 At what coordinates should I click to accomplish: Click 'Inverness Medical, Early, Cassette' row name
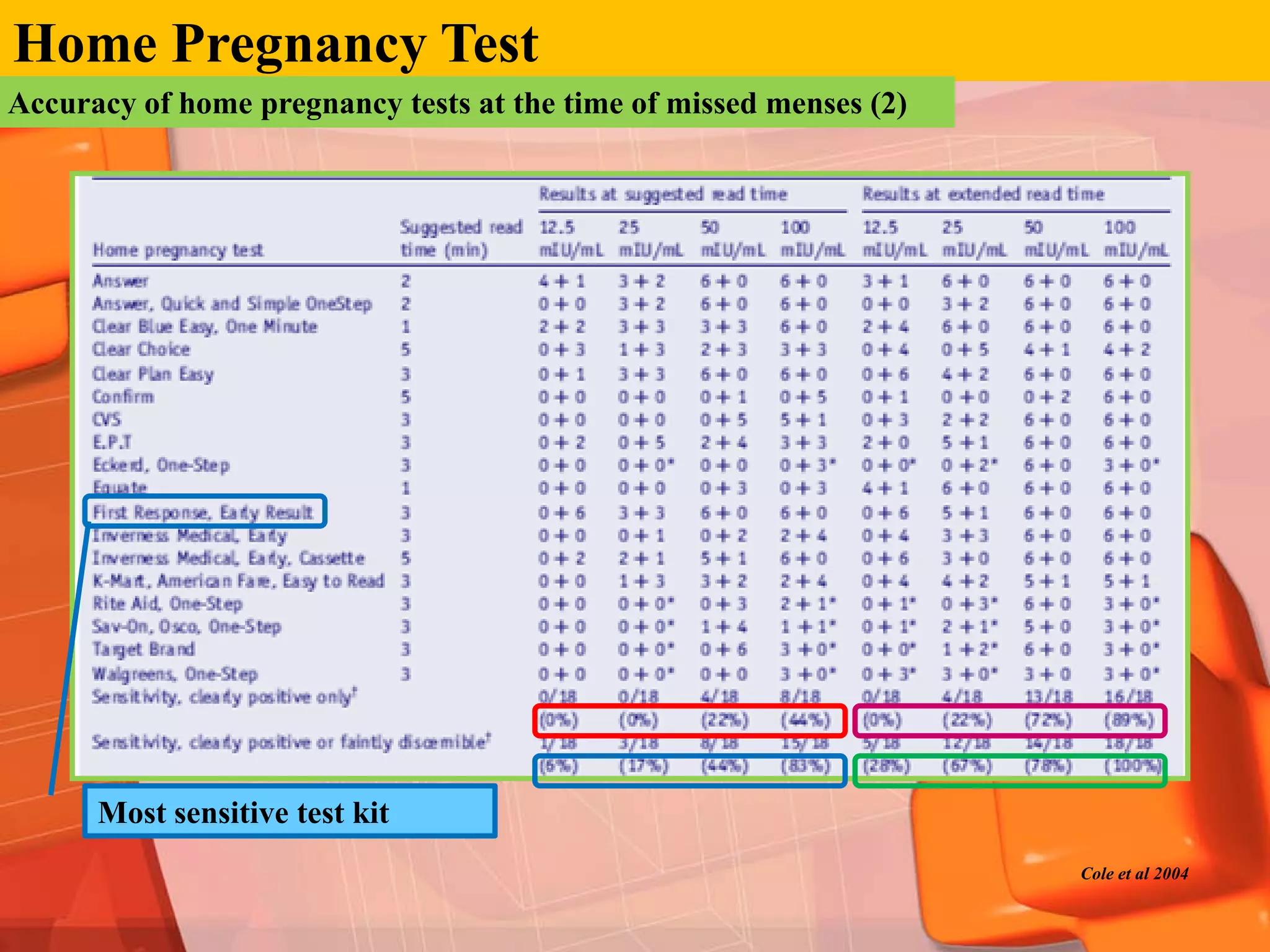[x=228, y=558]
